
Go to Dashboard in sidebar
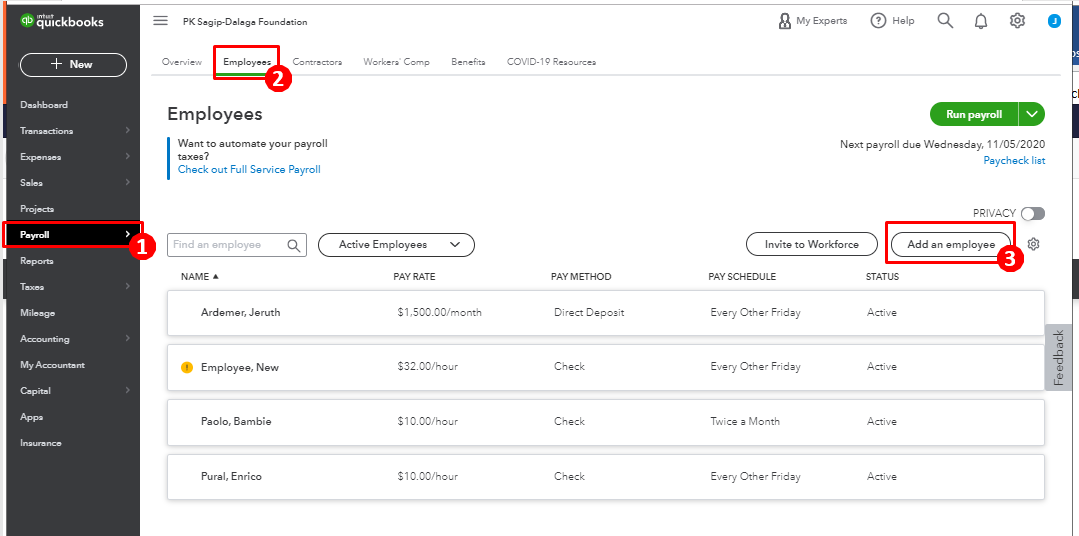point(44,105)
